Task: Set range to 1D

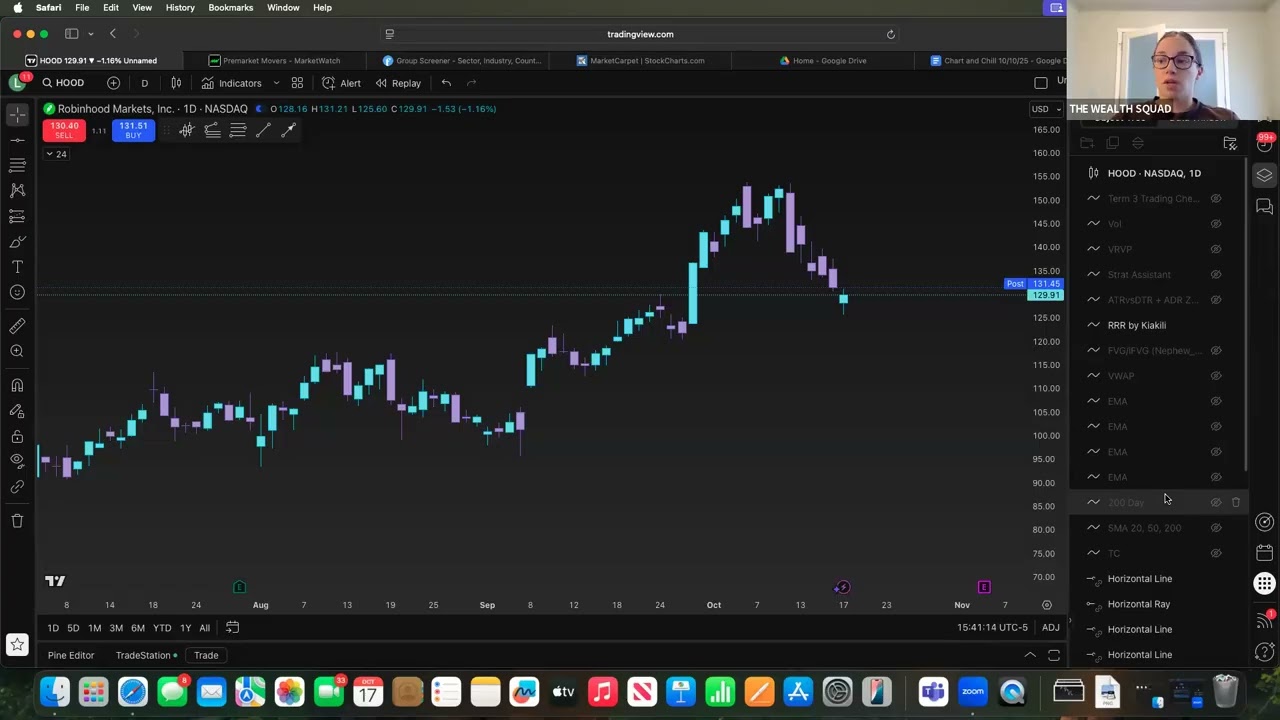Action: [x=53, y=628]
